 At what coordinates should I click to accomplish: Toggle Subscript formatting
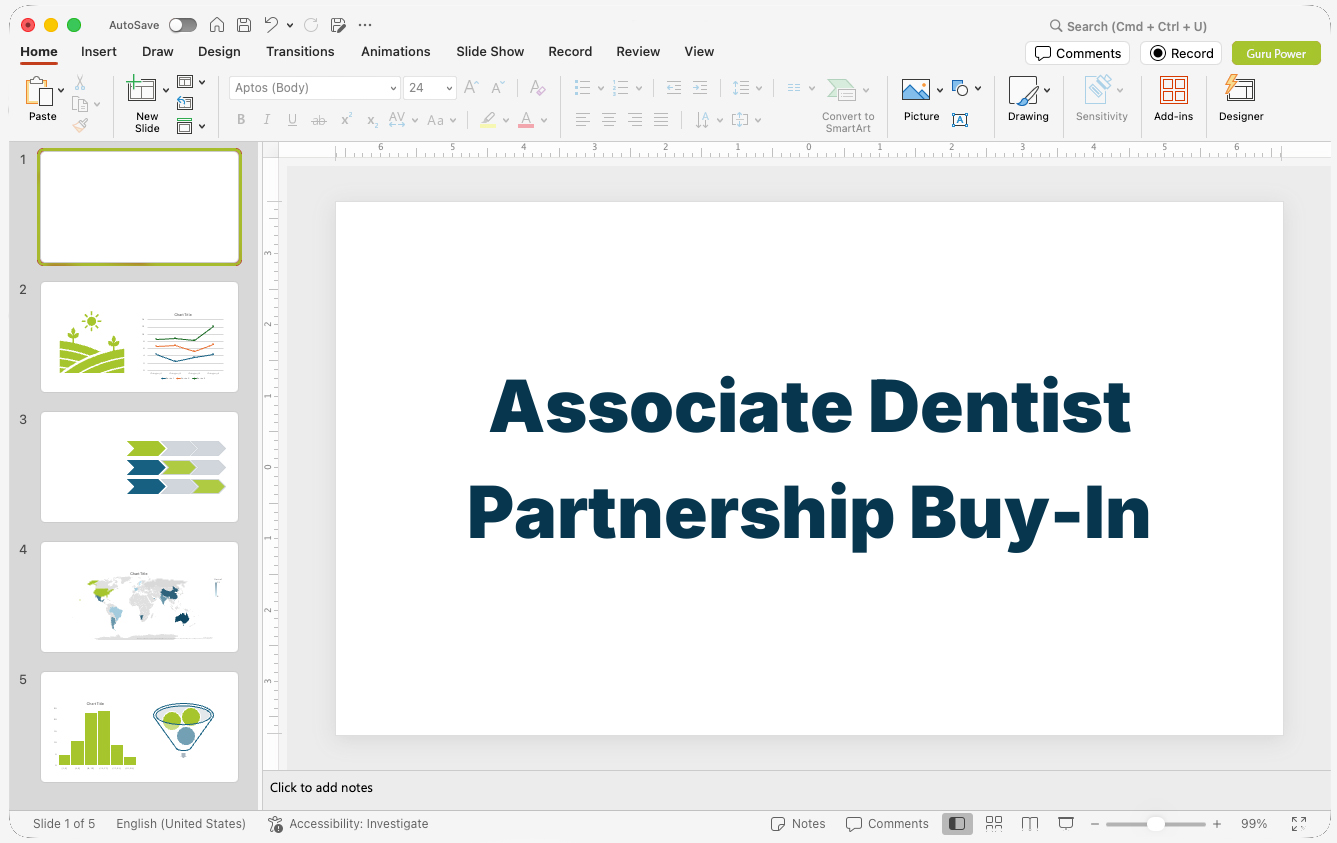tap(372, 120)
